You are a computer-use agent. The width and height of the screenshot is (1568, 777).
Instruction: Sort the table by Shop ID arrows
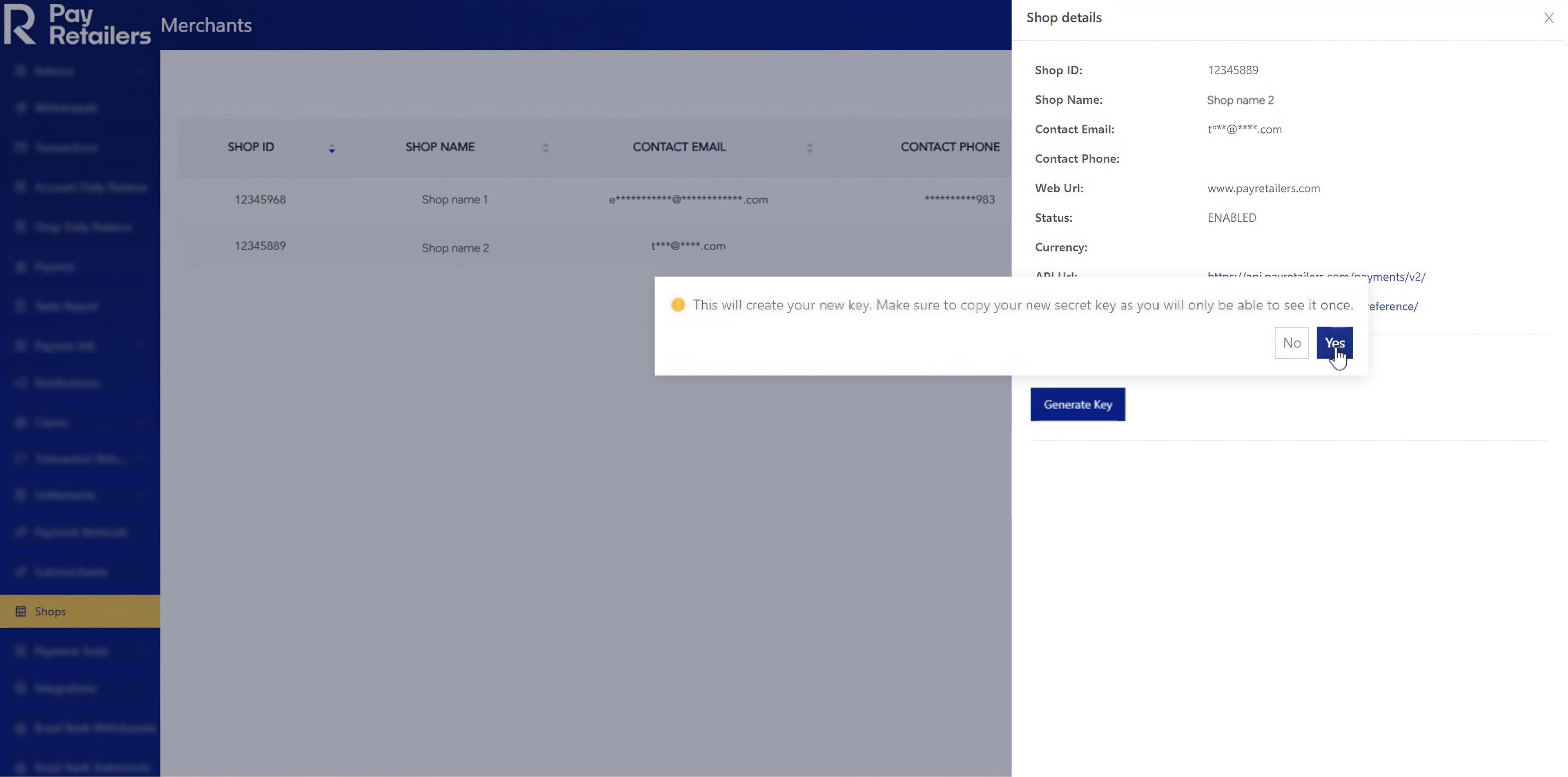click(x=332, y=148)
